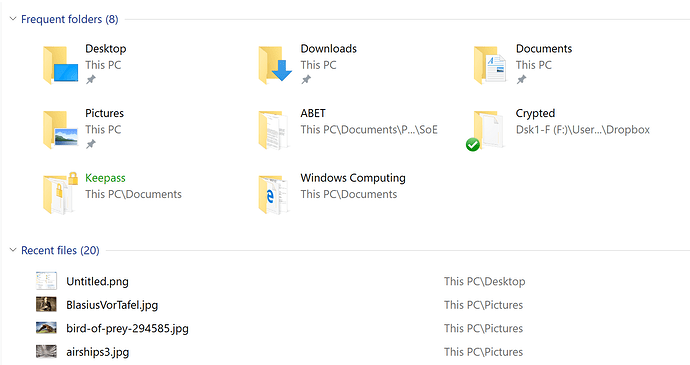Open the Downloads folder icon
This screenshot has width=690, height=365.
[x=275, y=65]
